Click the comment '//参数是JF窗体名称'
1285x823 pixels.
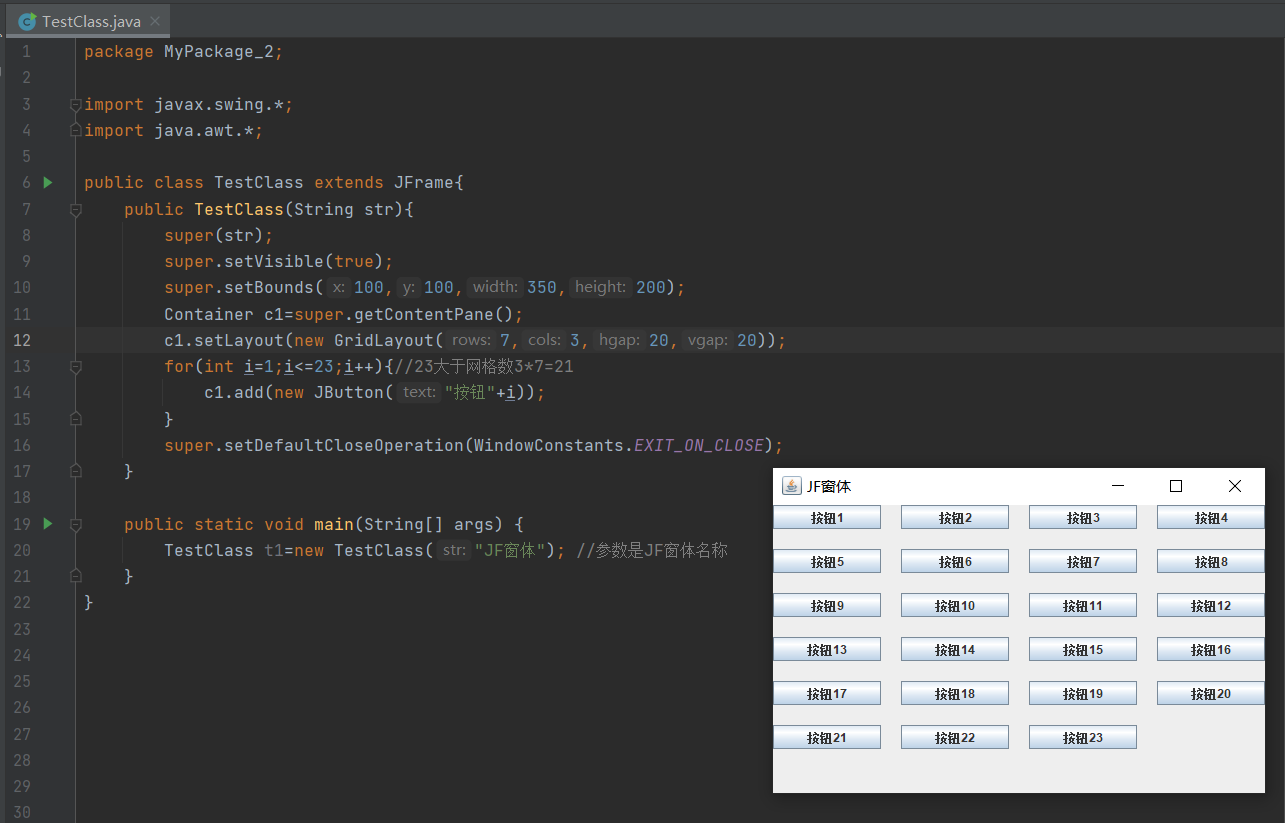coord(652,550)
